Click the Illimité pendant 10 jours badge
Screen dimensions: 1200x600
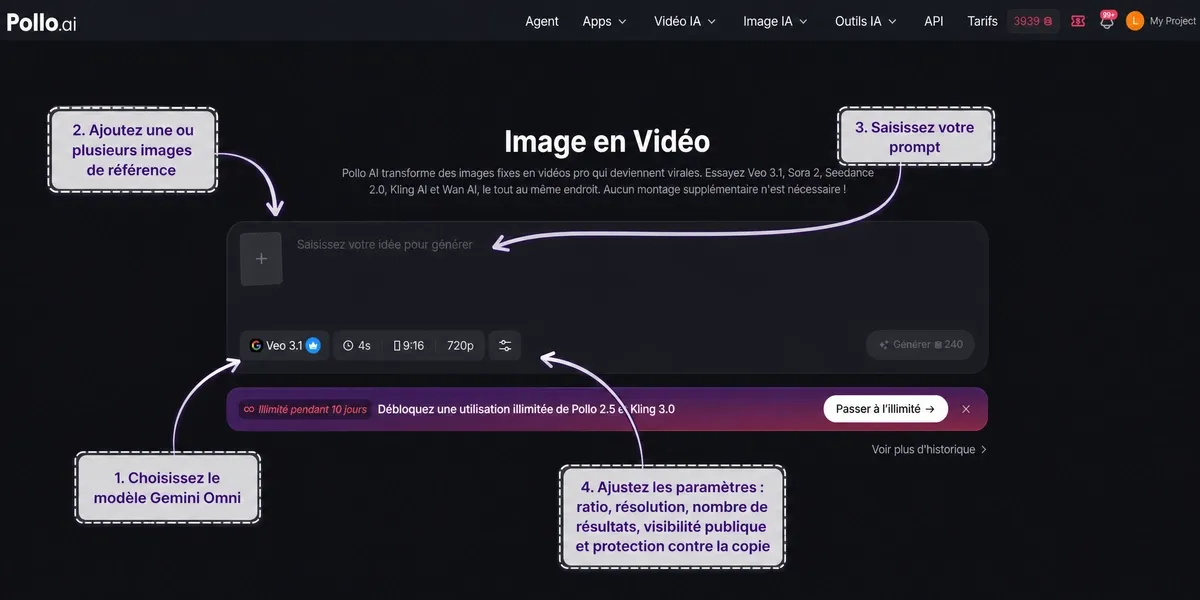click(304, 409)
